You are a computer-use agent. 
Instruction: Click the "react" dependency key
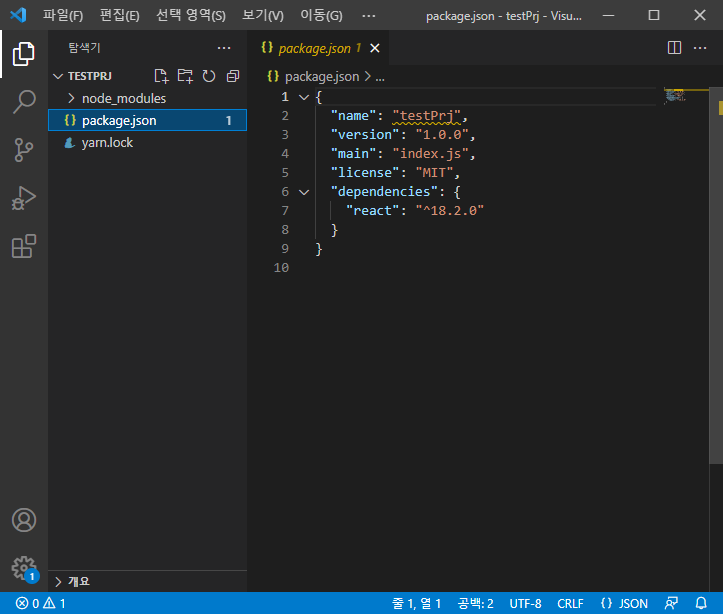pyautogui.click(x=372, y=211)
